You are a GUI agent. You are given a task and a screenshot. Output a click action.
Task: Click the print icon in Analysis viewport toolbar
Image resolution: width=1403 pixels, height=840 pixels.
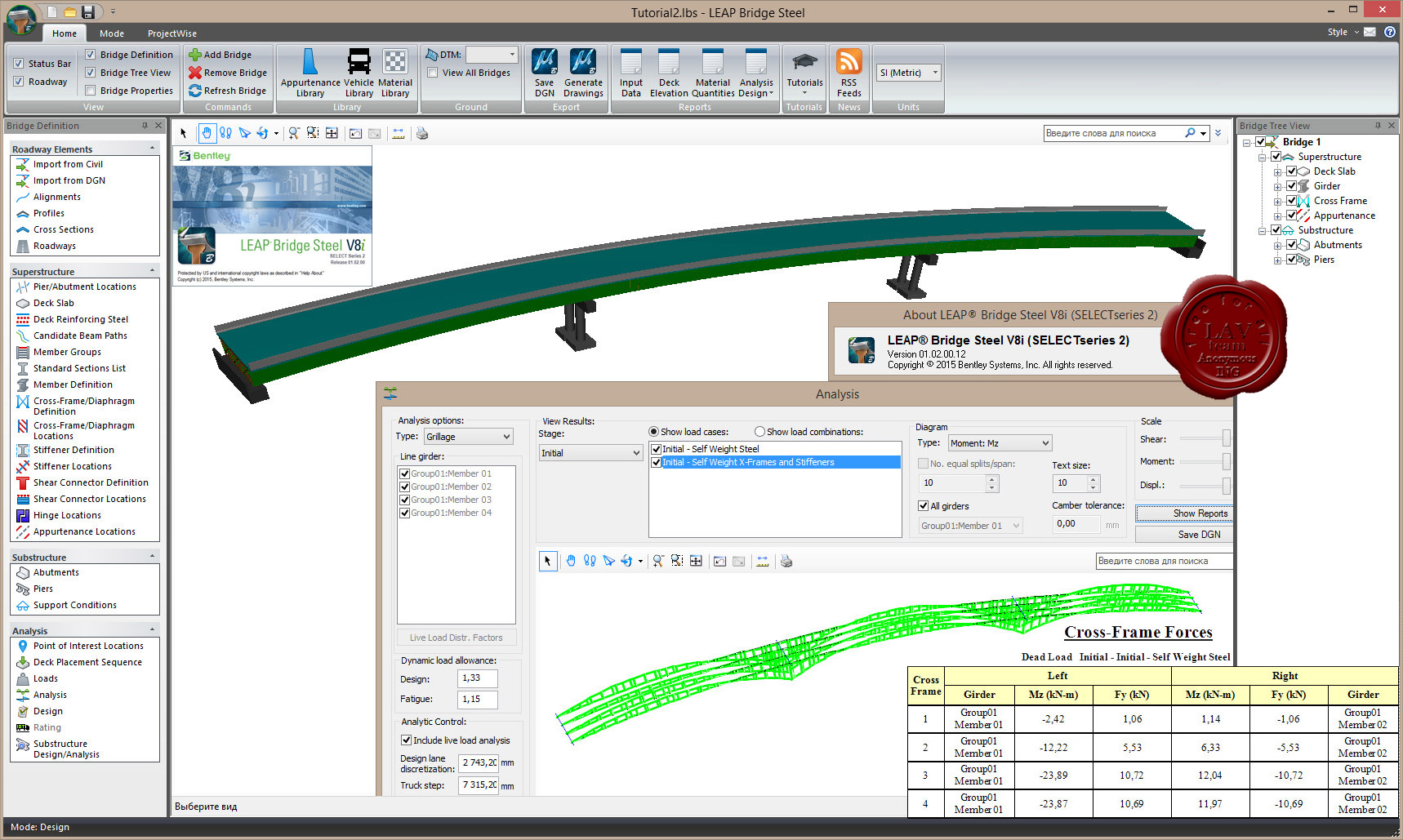pos(786,561)
